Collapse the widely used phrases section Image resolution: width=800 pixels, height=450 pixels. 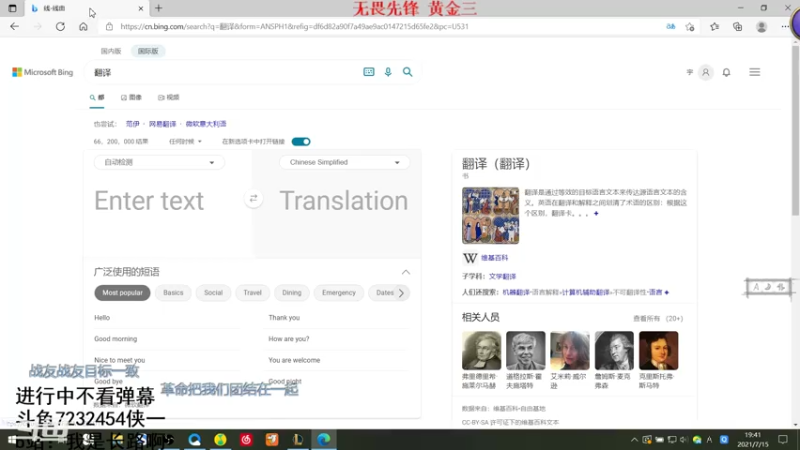tap(406, 272)
